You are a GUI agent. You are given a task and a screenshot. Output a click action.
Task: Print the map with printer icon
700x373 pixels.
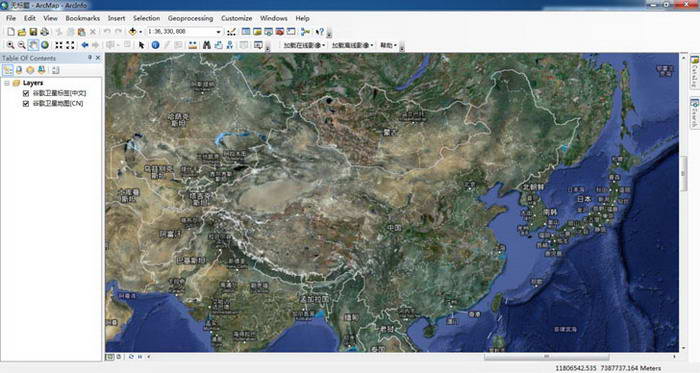[44, 32]
